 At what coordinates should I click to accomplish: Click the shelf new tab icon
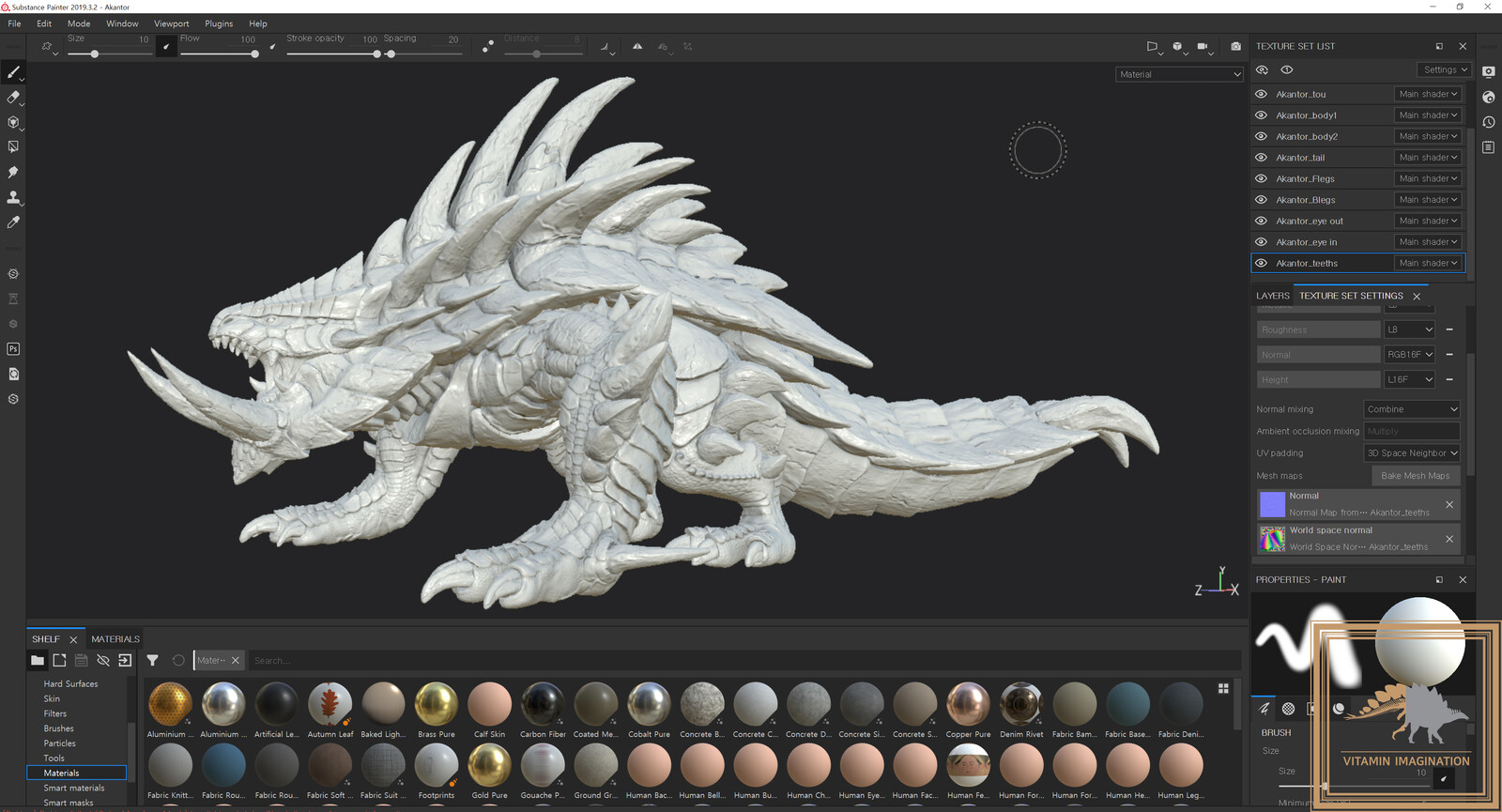(x=59, y=661)
